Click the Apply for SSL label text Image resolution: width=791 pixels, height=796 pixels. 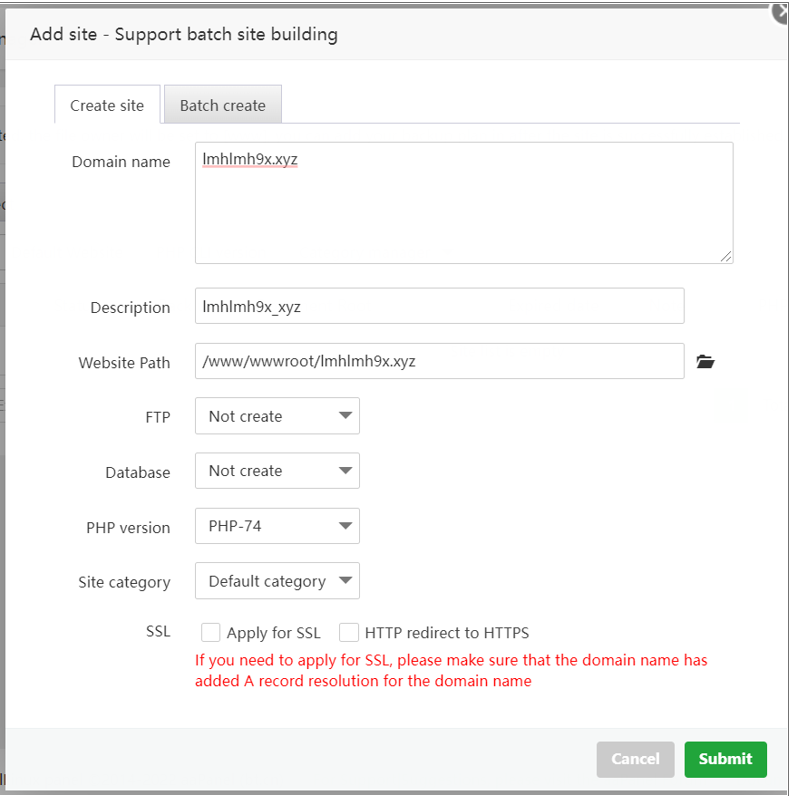coord(274,633)
